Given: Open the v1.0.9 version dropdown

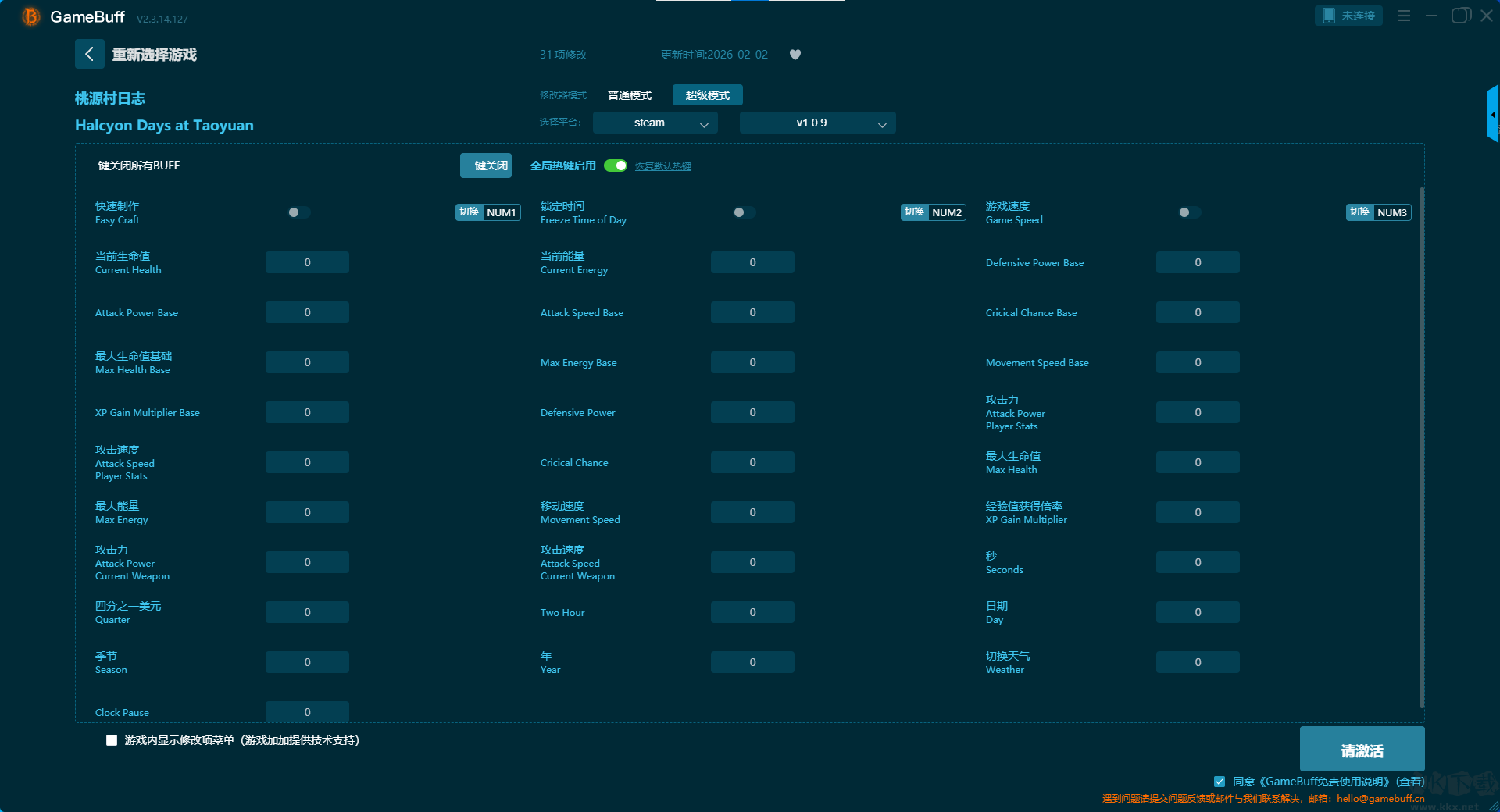Looking at the screenshot, I should pyautogui.click(x=817, y=123).
